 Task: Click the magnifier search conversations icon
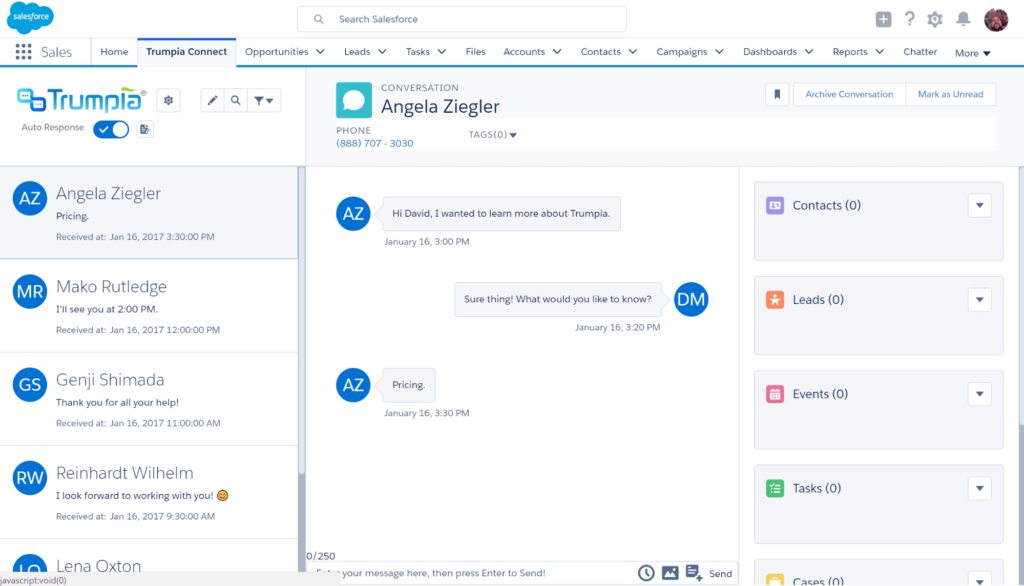(x=235, y=100)
